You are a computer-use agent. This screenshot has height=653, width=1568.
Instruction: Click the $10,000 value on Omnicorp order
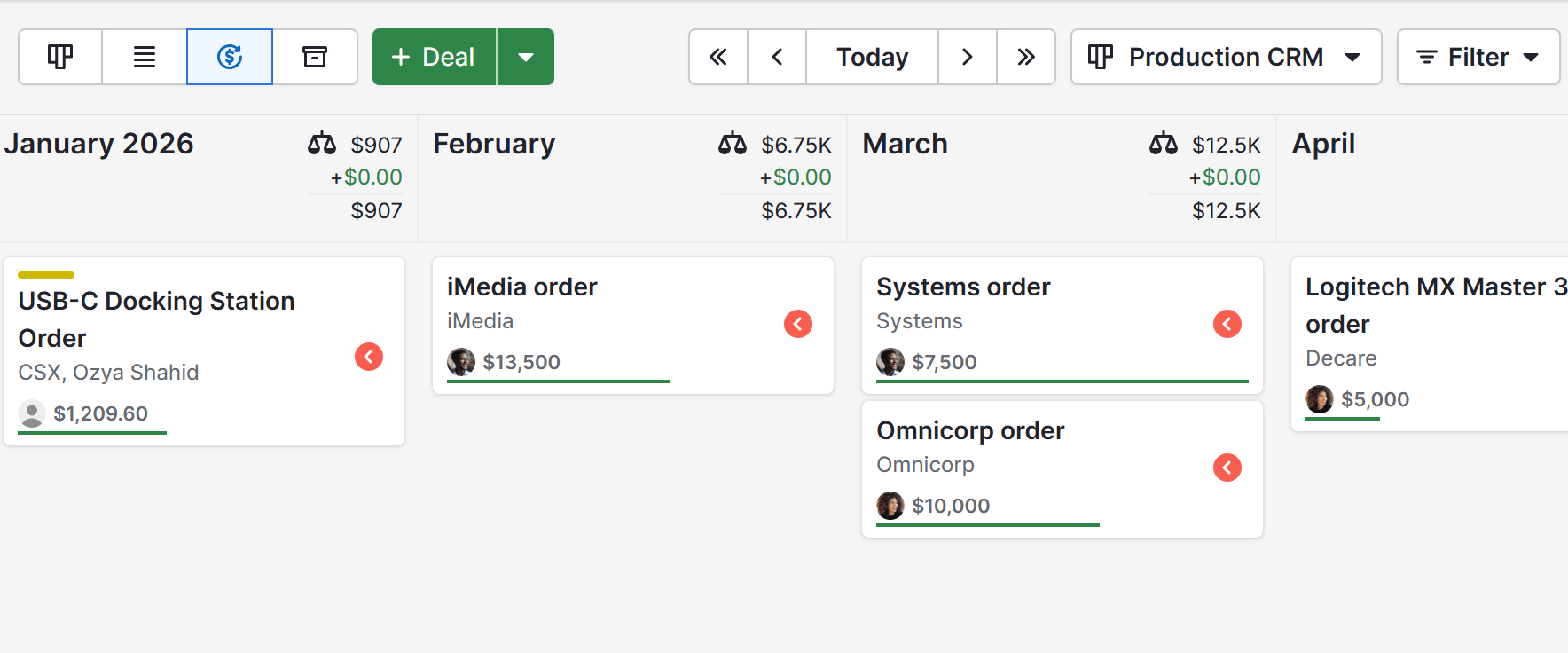[951, 506]
